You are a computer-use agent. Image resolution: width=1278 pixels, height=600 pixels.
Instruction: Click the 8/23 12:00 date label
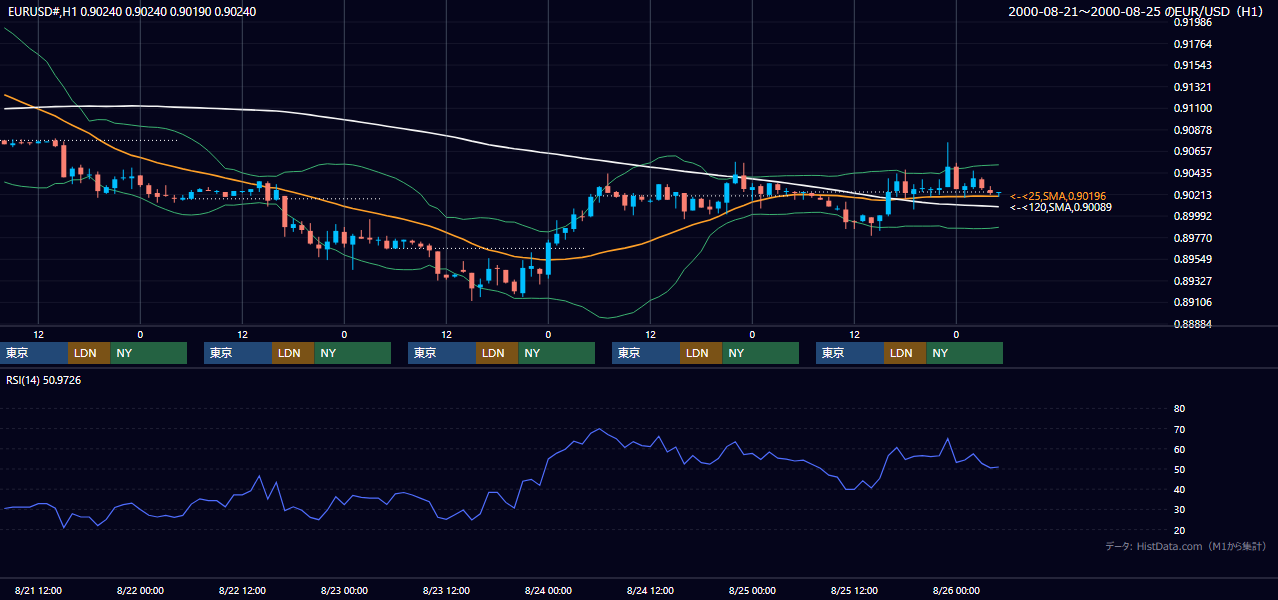(x=447, y=591)
